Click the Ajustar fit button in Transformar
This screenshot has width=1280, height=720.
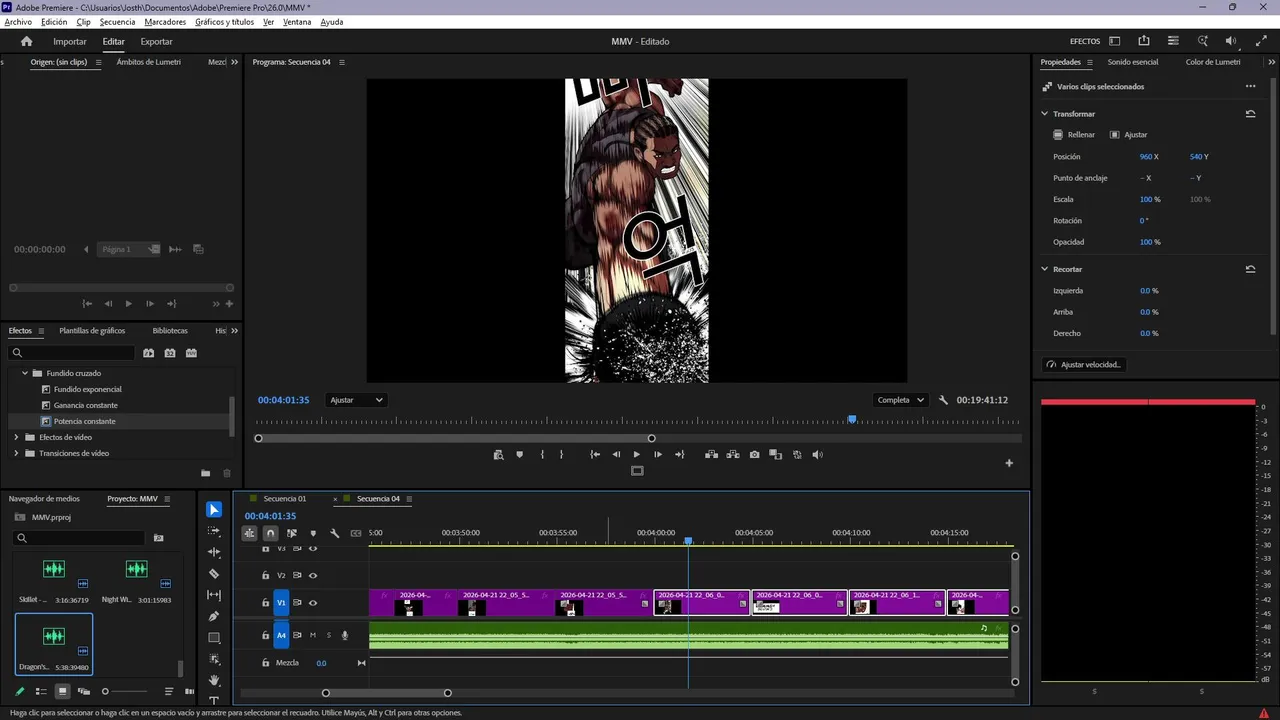point(1129,135)
